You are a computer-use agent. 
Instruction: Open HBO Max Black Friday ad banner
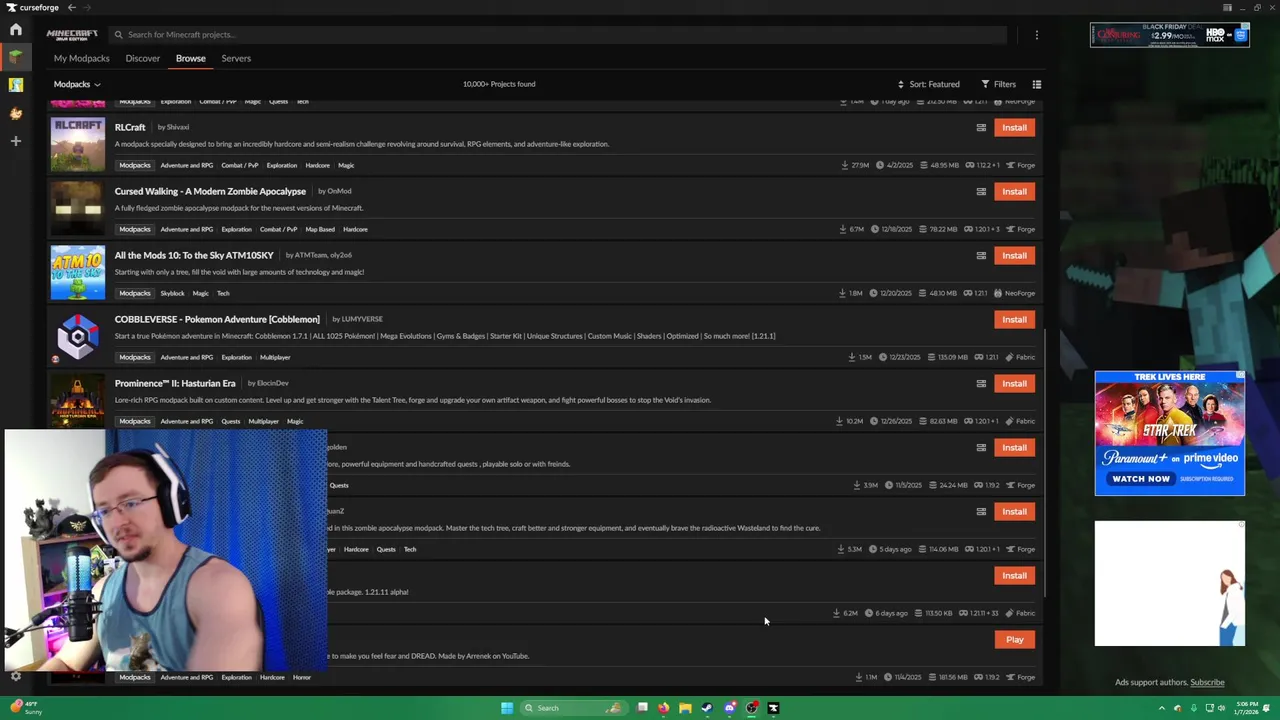[1170, 35]
